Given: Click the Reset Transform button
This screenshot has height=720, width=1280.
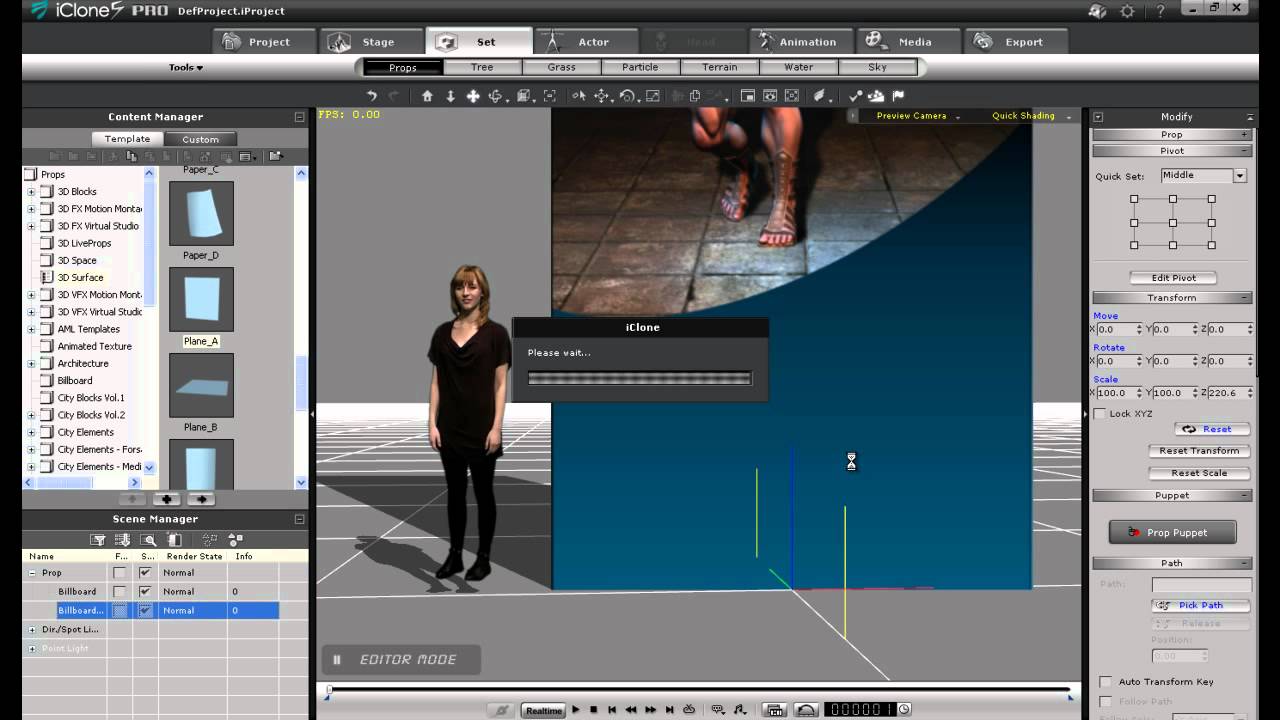Looking at the screenshot, I should click(x=1199, y=451).
